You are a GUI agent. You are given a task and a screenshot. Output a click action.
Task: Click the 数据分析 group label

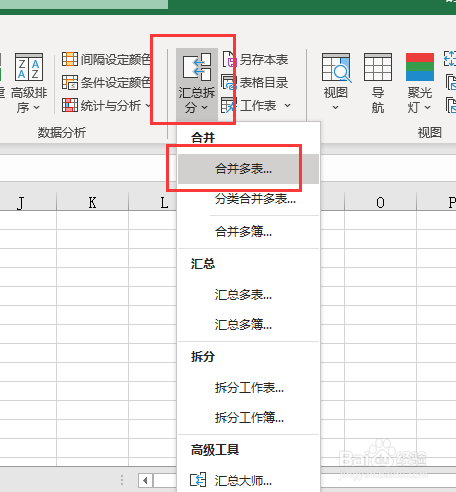pos(62,133)
